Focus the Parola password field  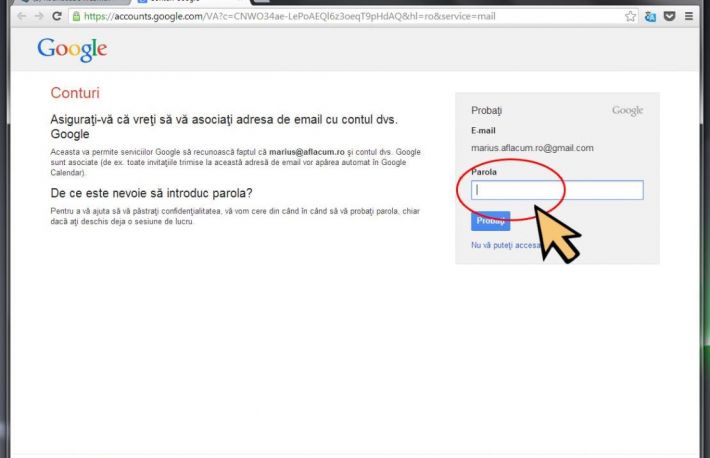pyautogui.click(x=557, y=190)
